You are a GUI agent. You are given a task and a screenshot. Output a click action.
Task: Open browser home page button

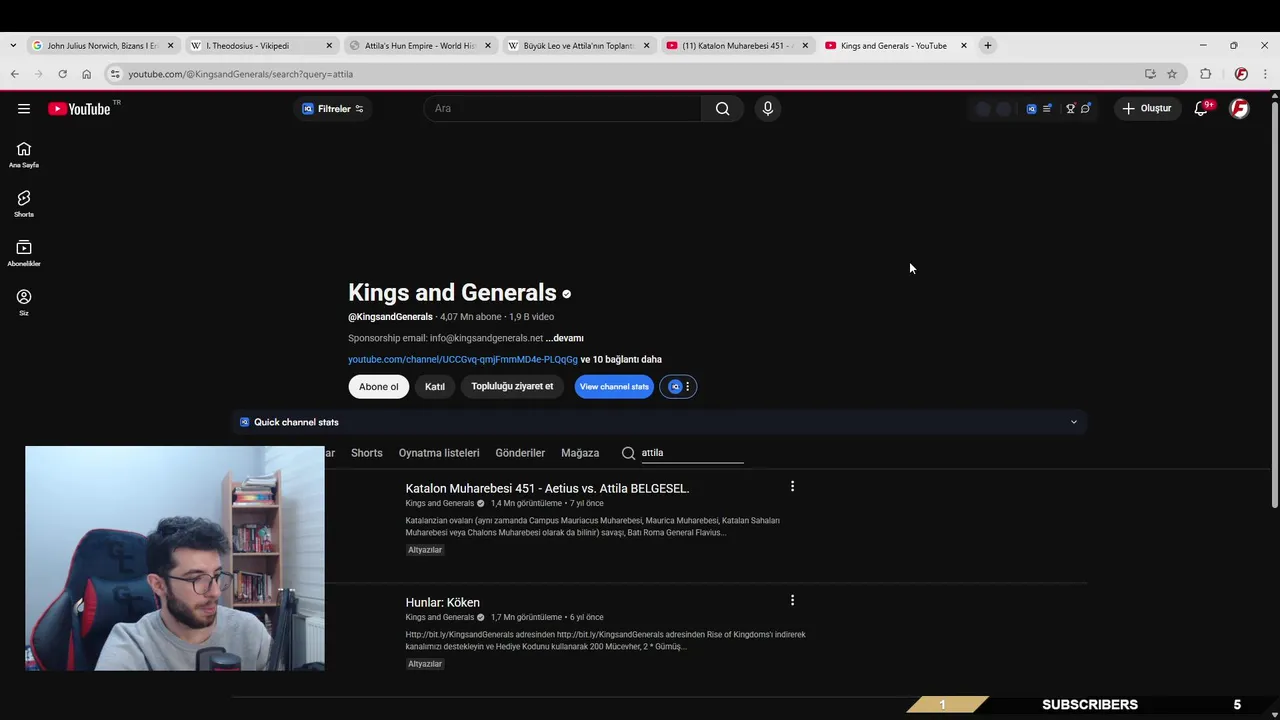pyautogui.click(x=86, y=74)
